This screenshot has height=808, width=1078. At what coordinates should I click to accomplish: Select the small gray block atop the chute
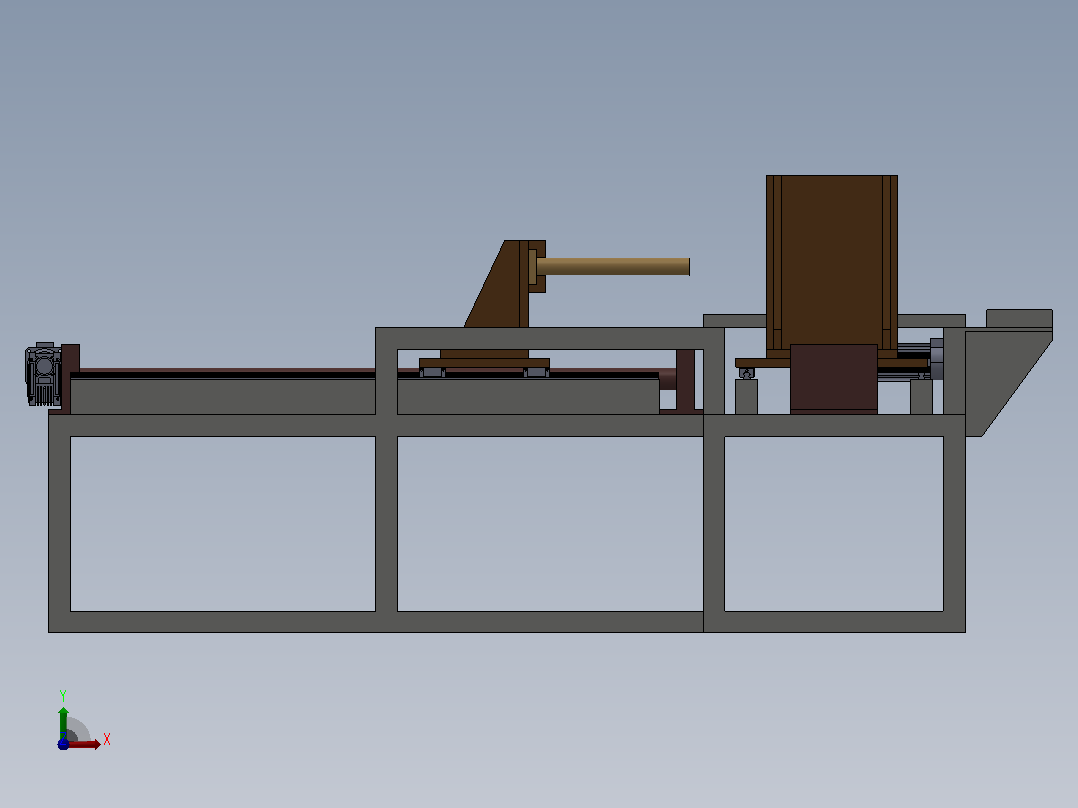(x=1019, y=318)
